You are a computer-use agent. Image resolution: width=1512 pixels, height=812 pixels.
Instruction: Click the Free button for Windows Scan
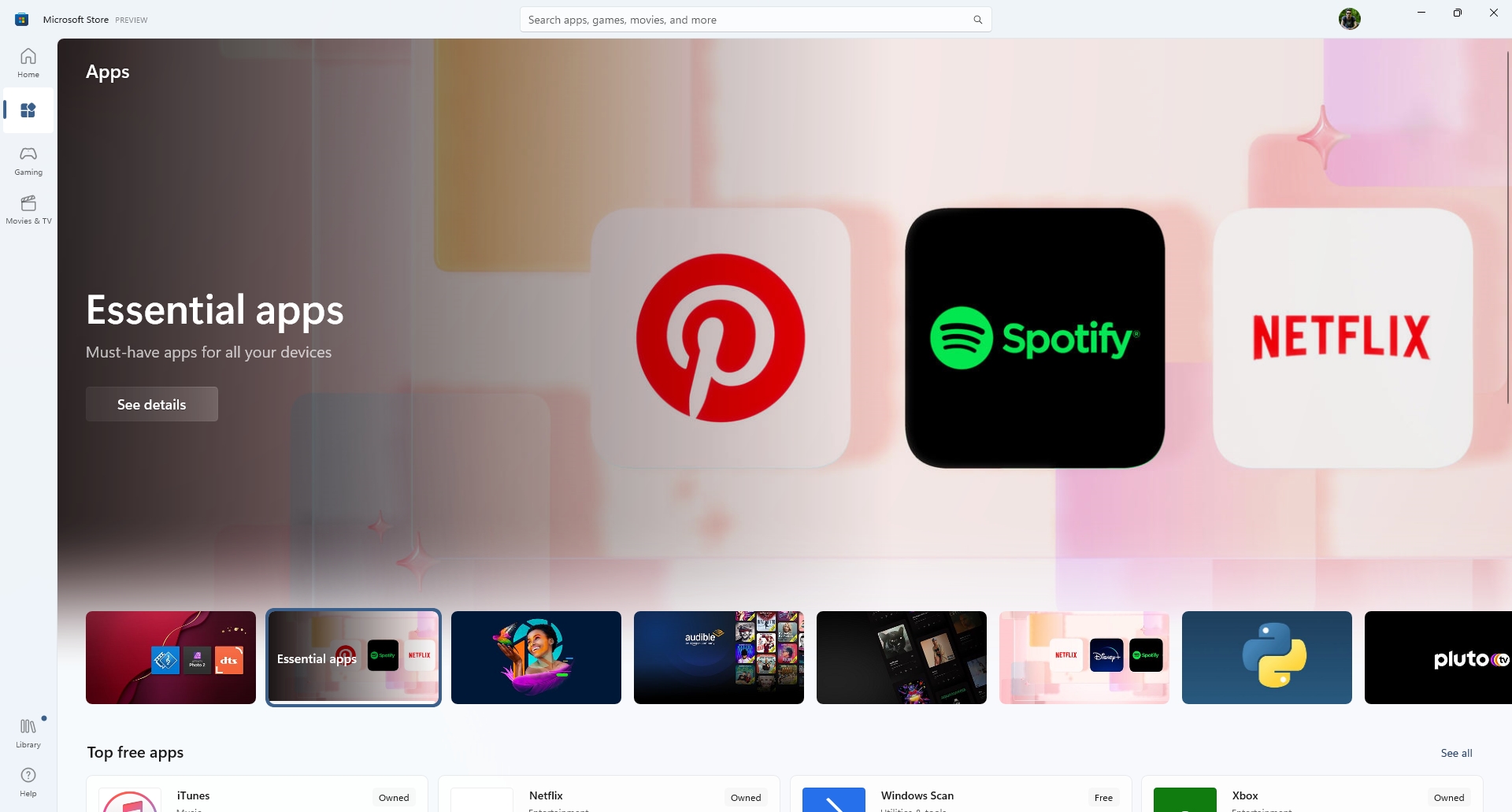pyautogui.click(x=1103, y=798)
